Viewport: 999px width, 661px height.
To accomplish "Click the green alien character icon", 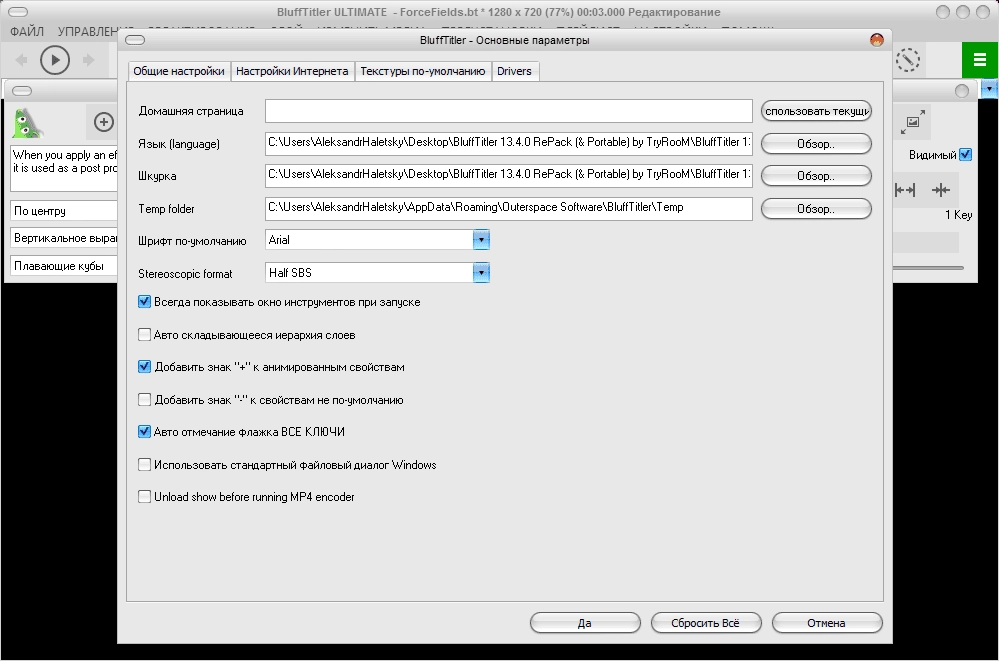I will [x=27, y=122].
